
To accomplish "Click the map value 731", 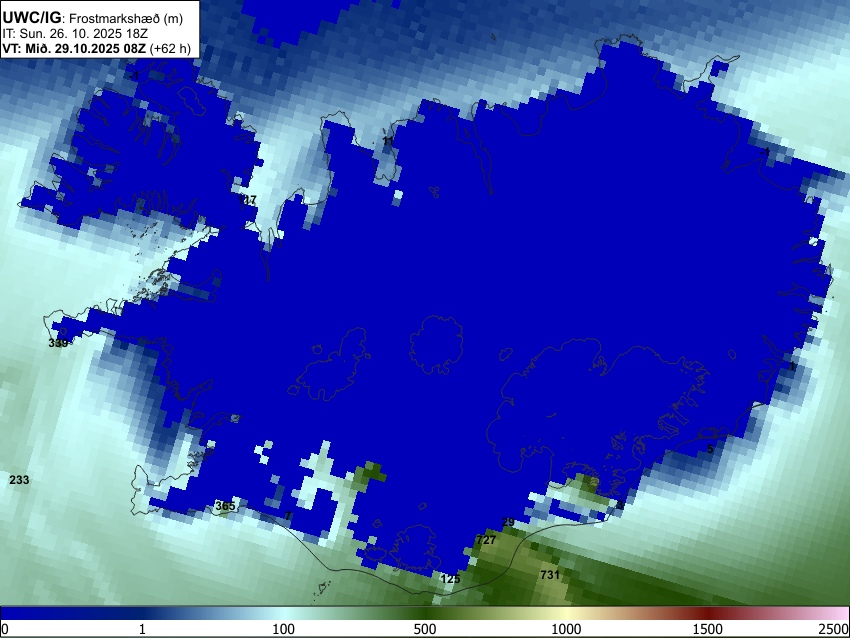I will pyautogui.click(x=550, y=575).
